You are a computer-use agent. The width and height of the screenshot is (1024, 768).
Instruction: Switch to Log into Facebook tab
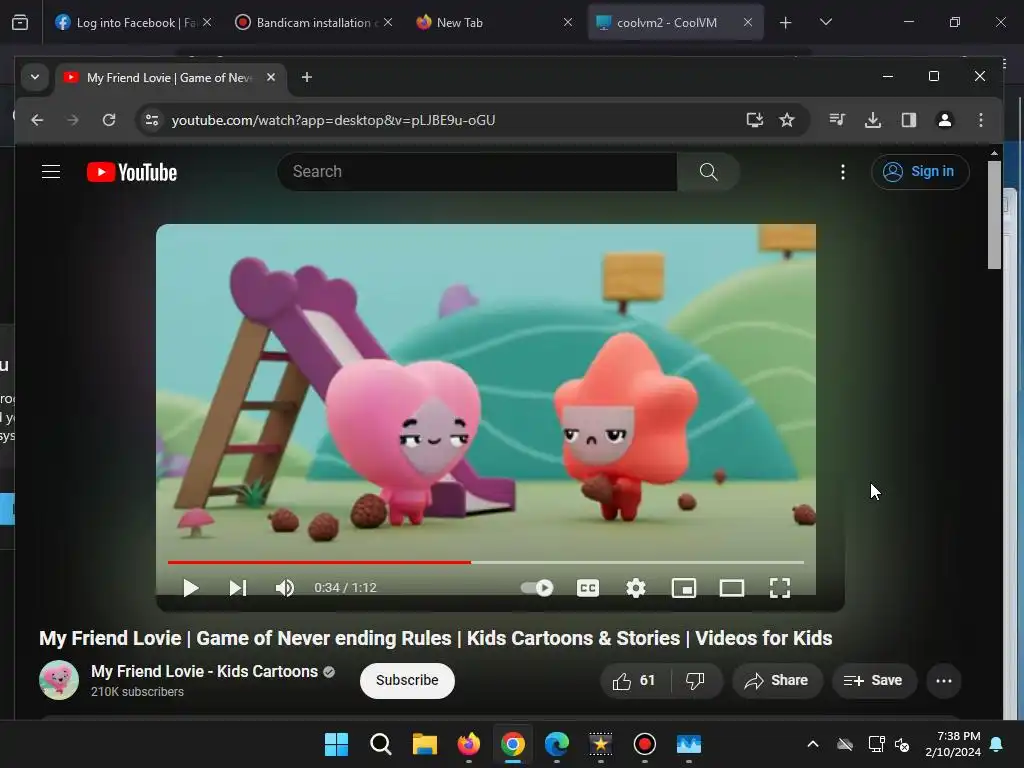pyautogui.click(x=134, y=22)
